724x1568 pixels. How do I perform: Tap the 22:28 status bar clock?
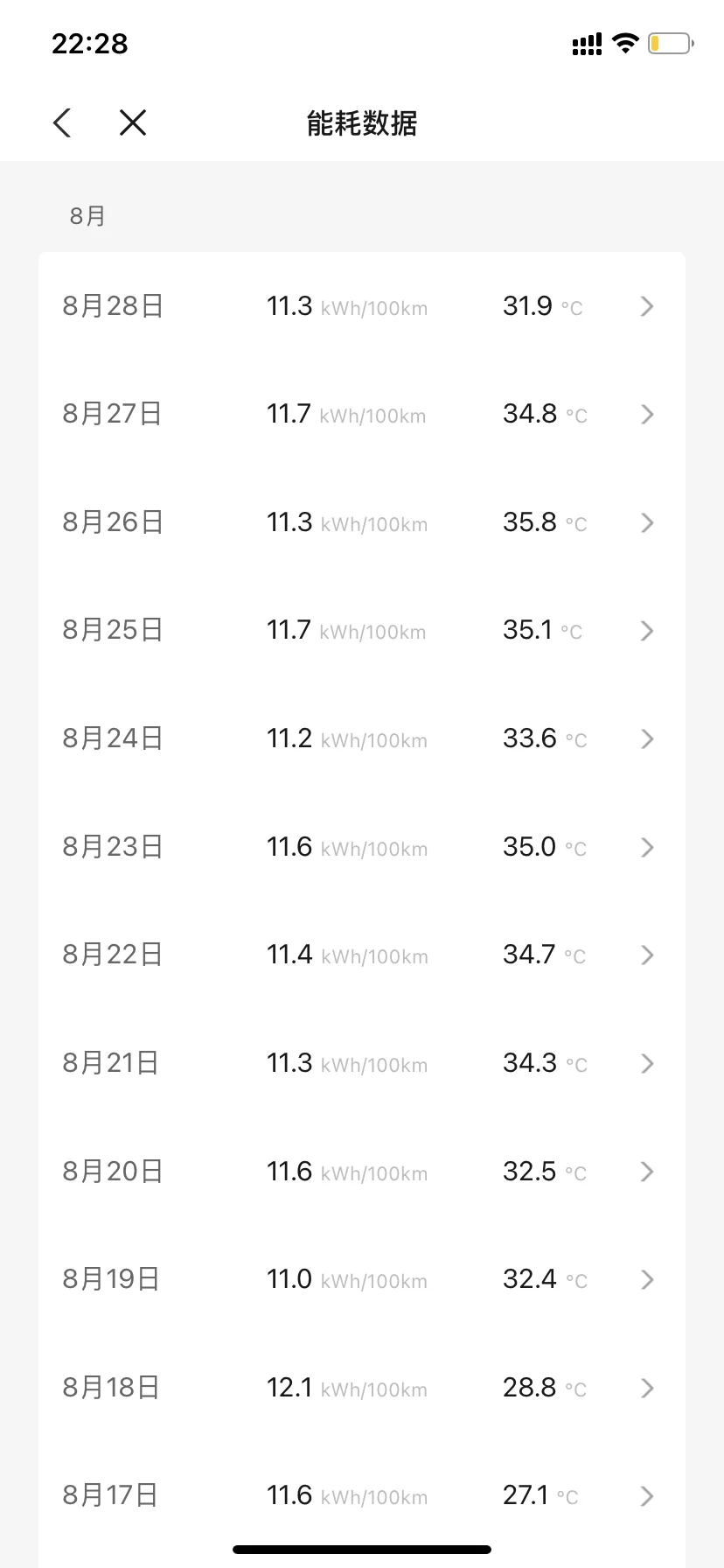coord(90,43)
